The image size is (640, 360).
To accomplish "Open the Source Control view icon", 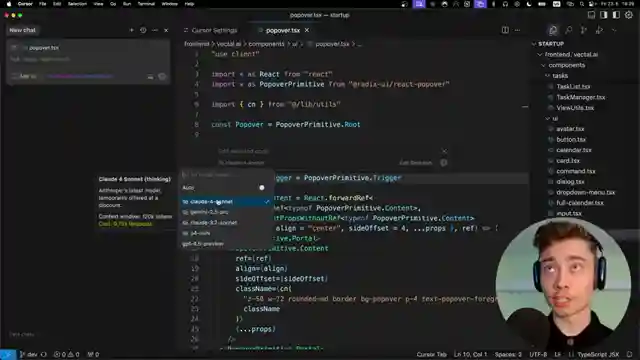I will [x=584, y=30].
